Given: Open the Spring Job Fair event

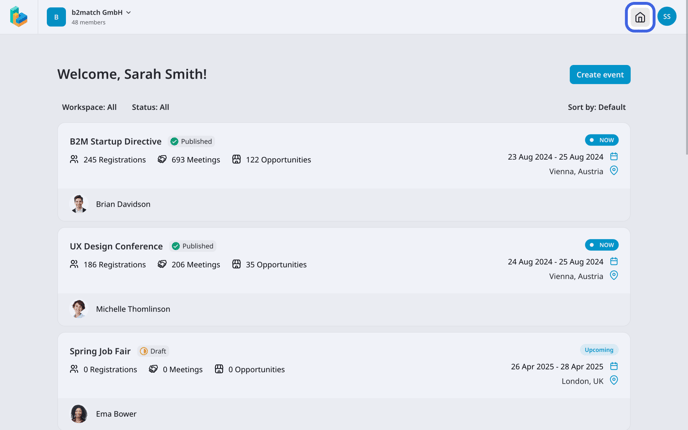Looking at the screenshot, I should click(x=100, y=351).
